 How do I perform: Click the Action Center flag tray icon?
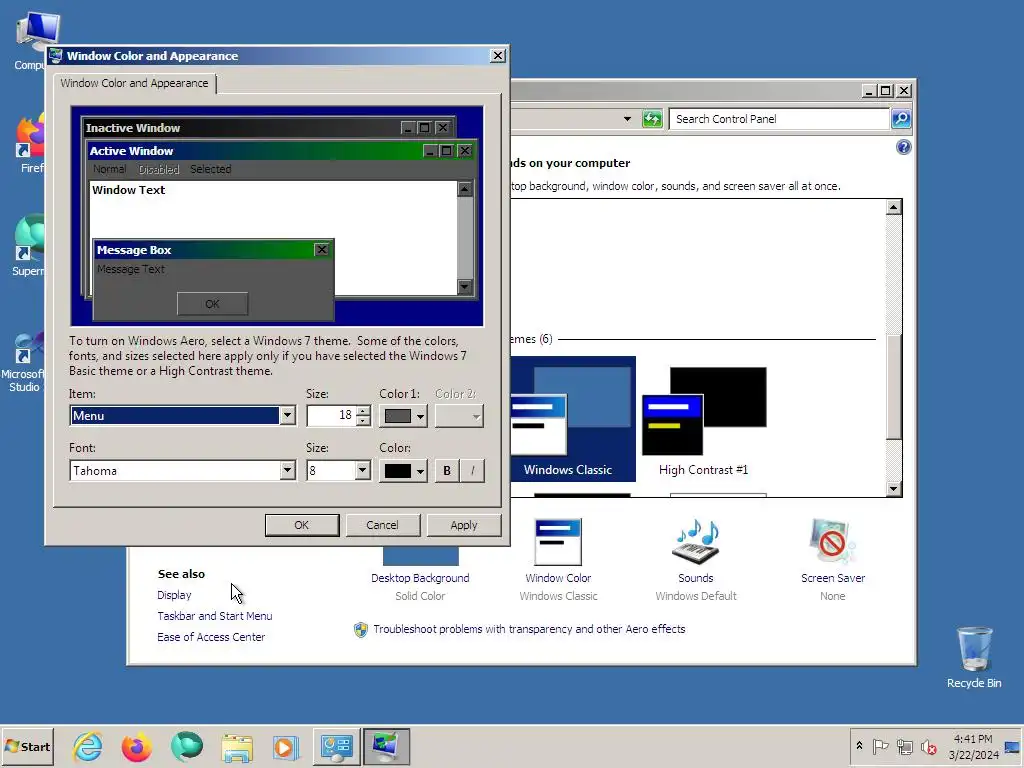(x=880, y=746)
